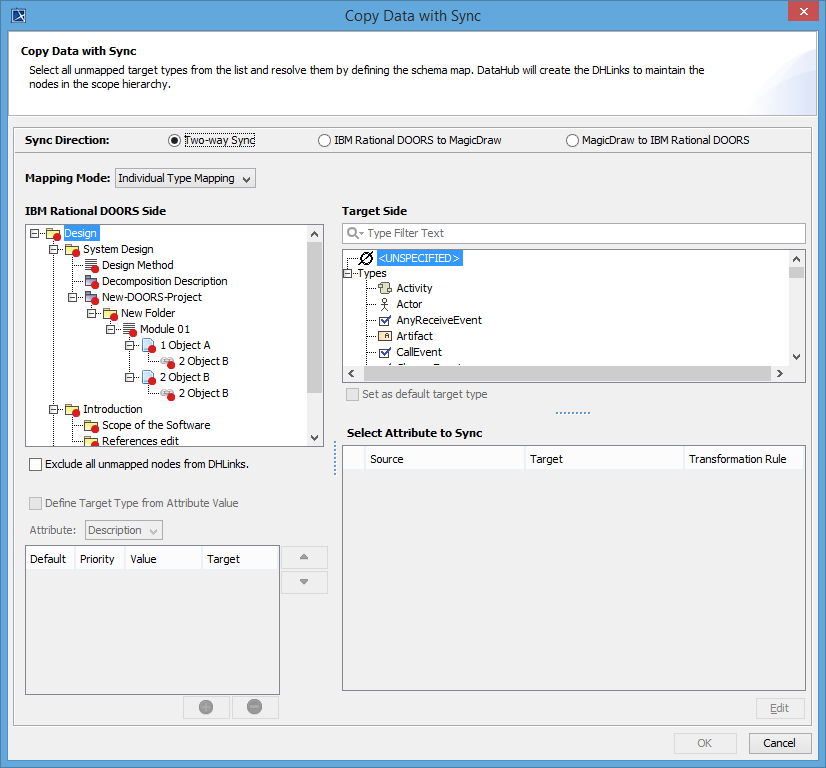Click the filter search magnifier icon
Screen dimensions: 826x768
354,233
